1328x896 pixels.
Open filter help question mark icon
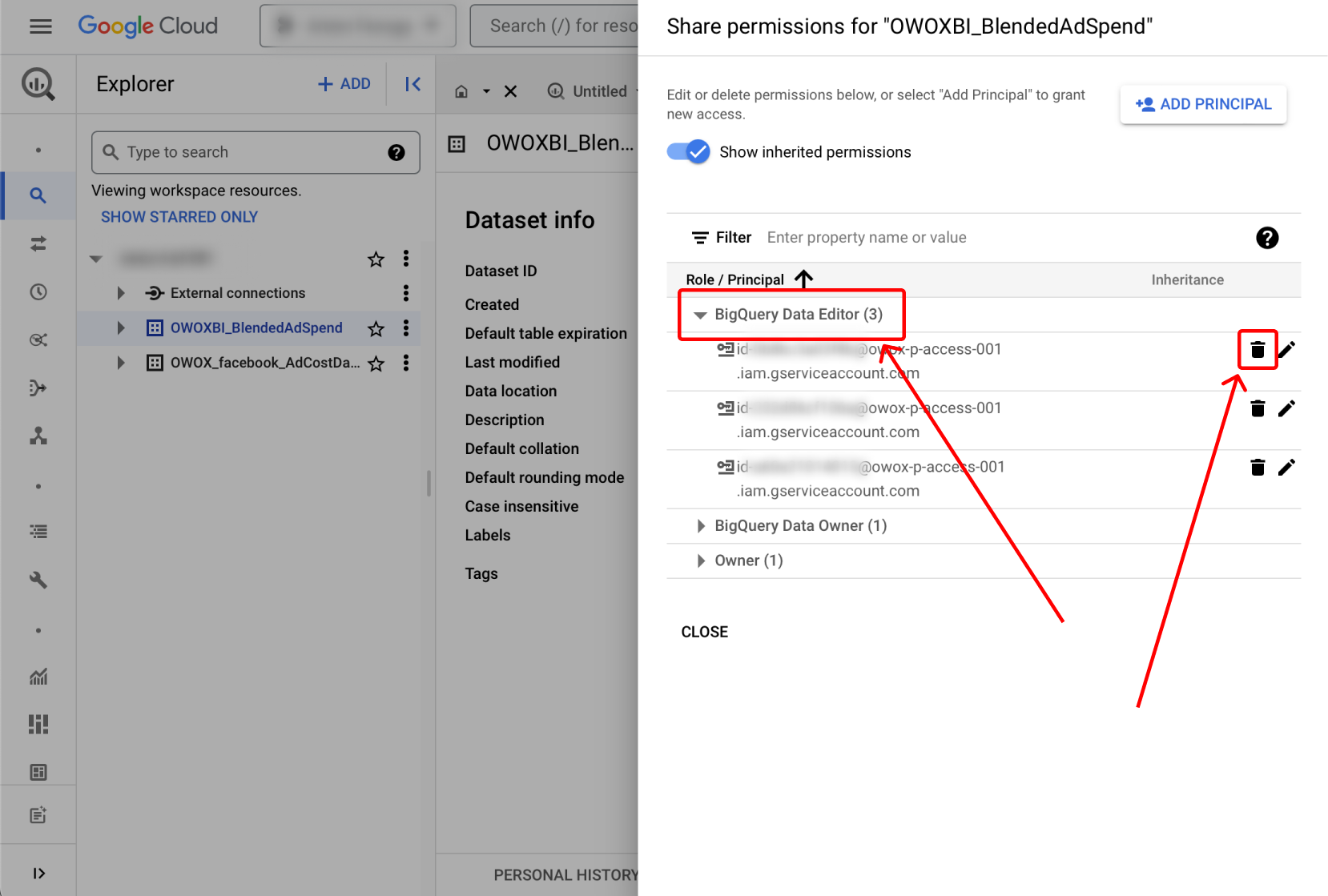click(x=1267, y=238)
